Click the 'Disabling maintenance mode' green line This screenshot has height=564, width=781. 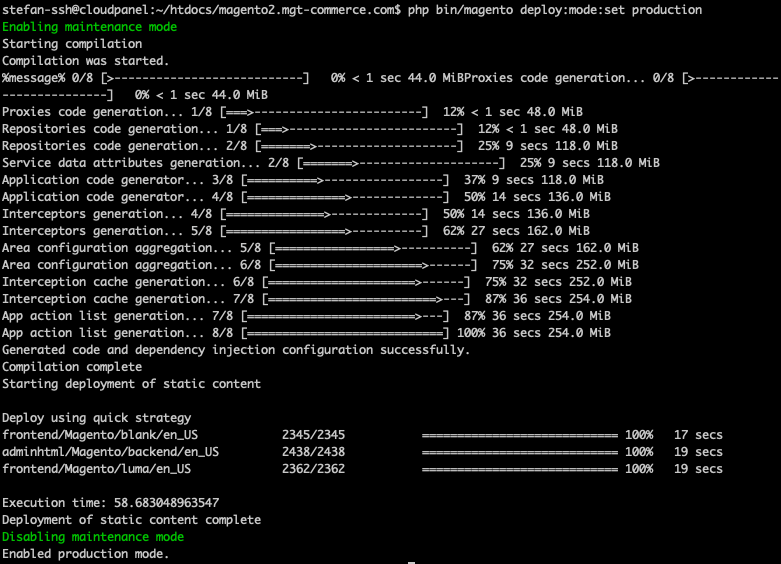coord(93,537)
